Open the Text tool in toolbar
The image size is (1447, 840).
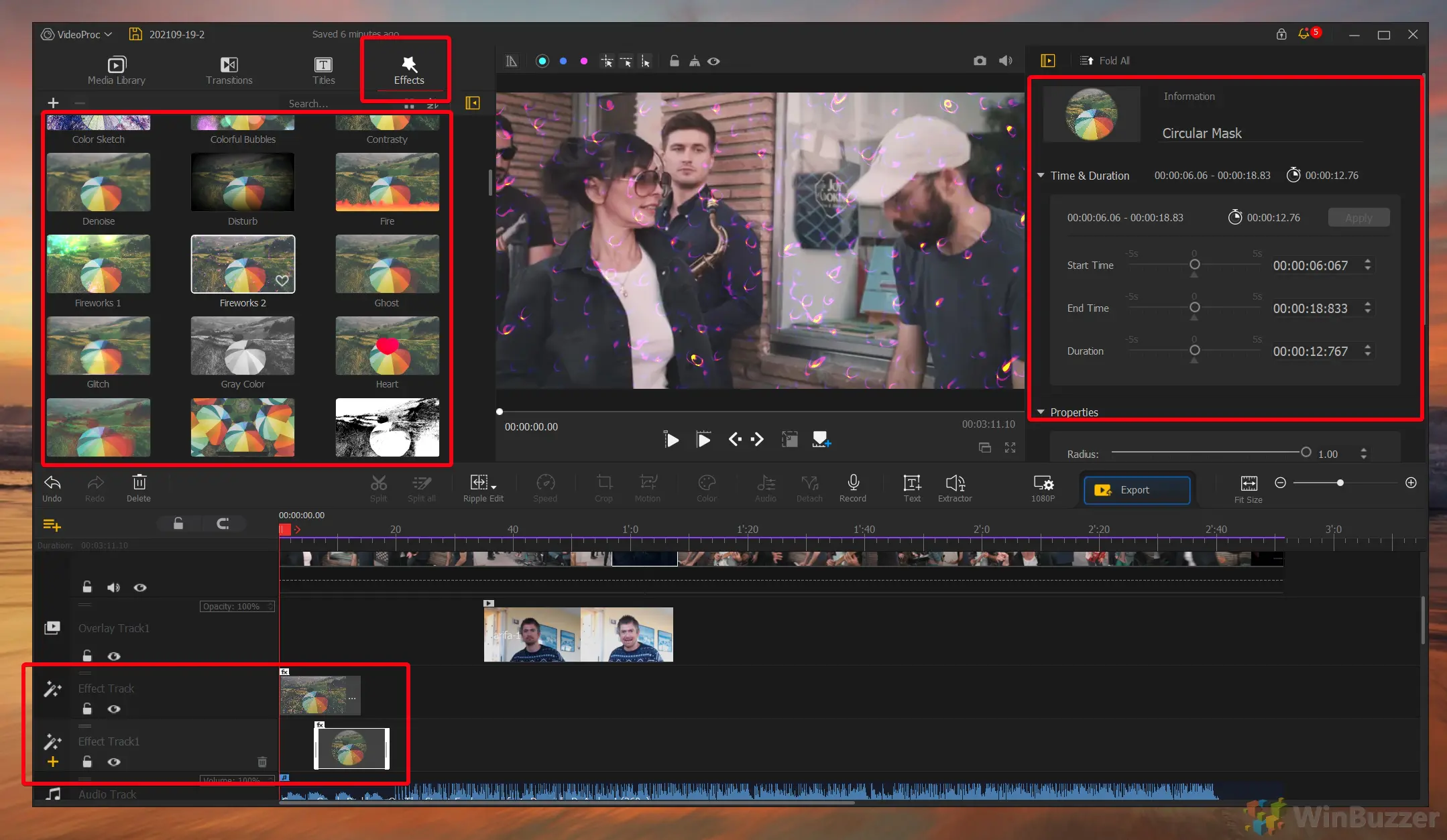911,483
